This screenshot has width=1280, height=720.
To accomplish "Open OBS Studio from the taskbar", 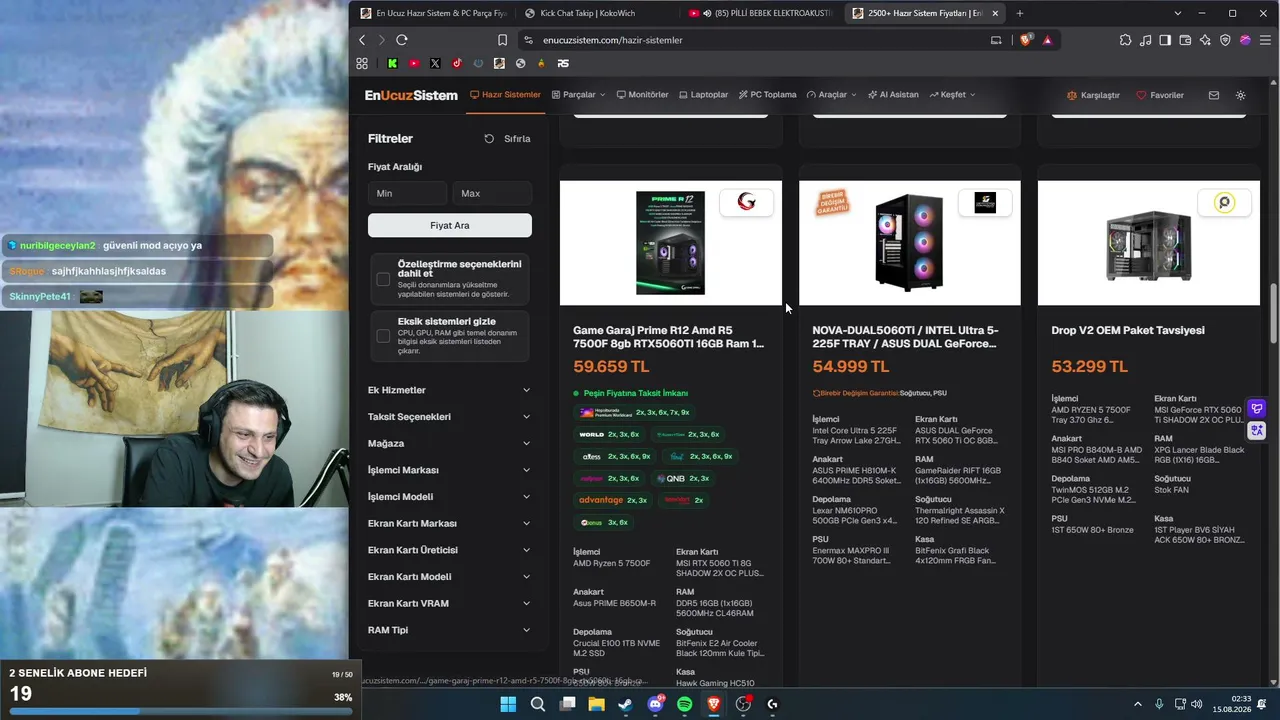I will pyautogui.click(x=743, y=704).
